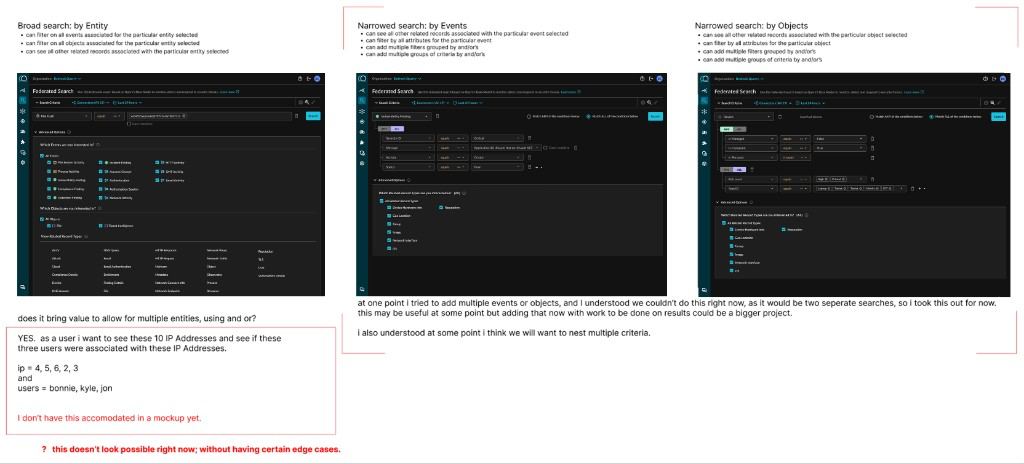Open the False value dropdown in Objects mockup
The width and height of the screenshot is (1024, 464).
click(x=840, y=139)
